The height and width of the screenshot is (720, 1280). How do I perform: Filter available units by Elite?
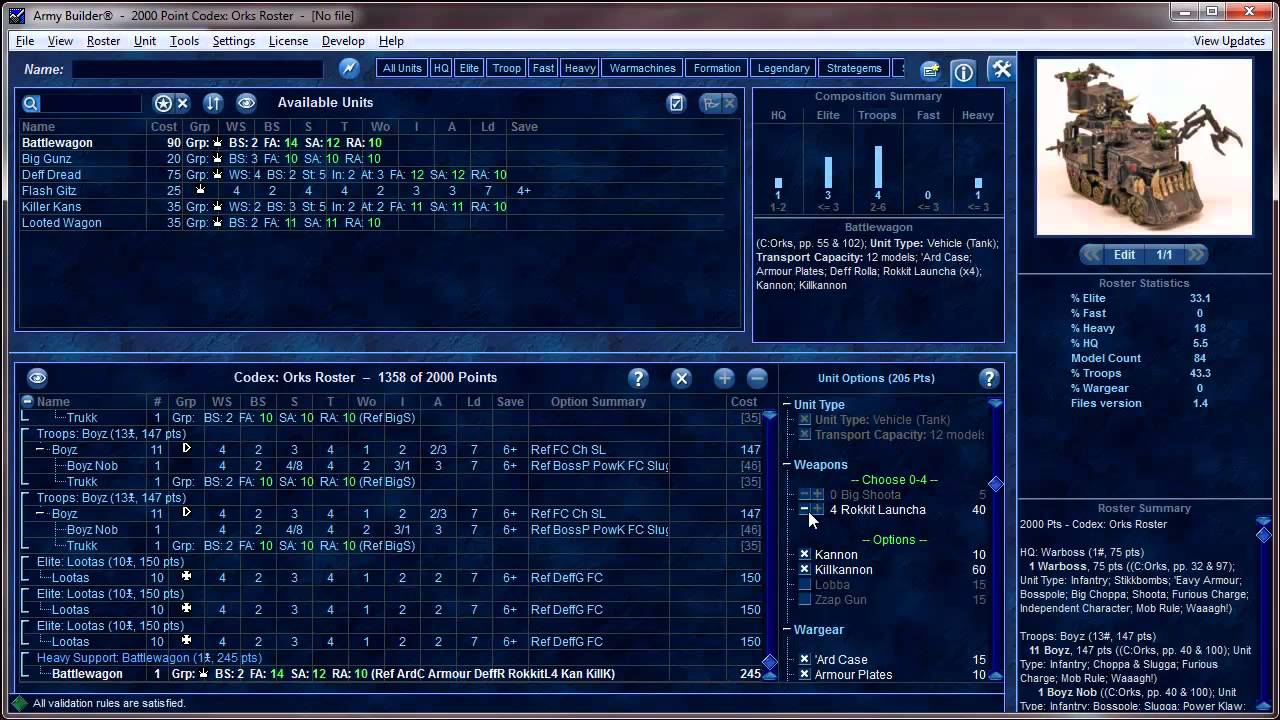coord(469,68)
